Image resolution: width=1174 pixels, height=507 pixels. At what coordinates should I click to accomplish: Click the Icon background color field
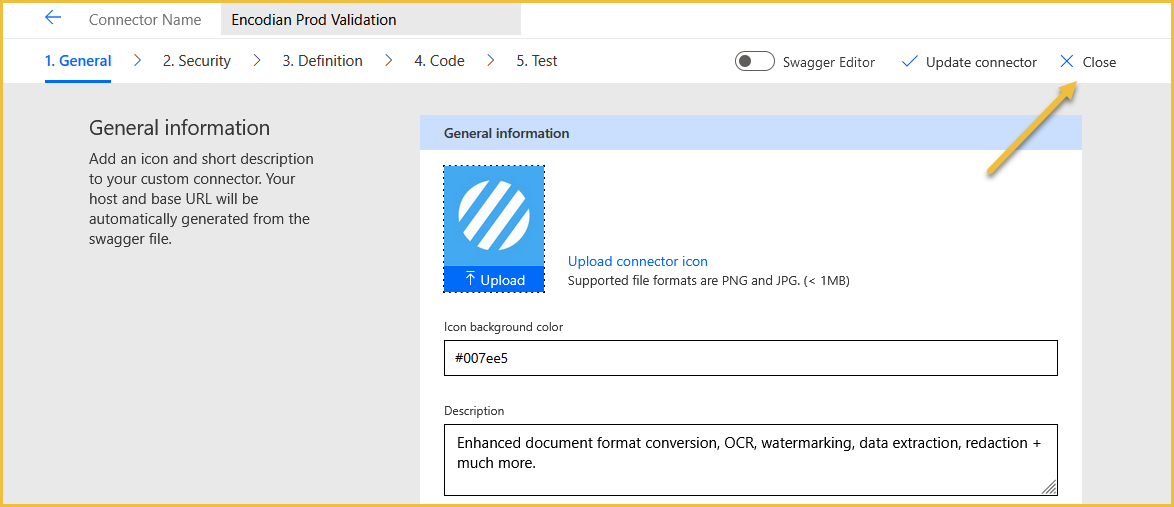pyautogui.click(x=750, y=358)
